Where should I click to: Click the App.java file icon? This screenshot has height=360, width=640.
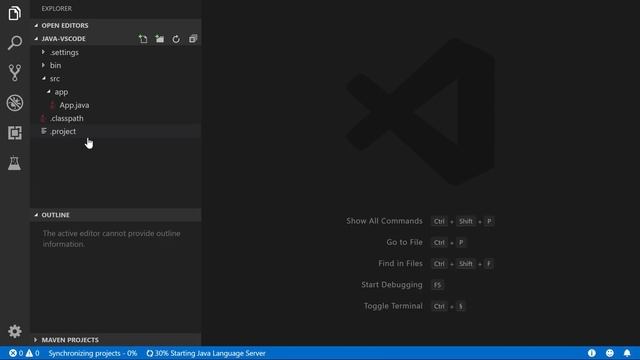[52, 105]
